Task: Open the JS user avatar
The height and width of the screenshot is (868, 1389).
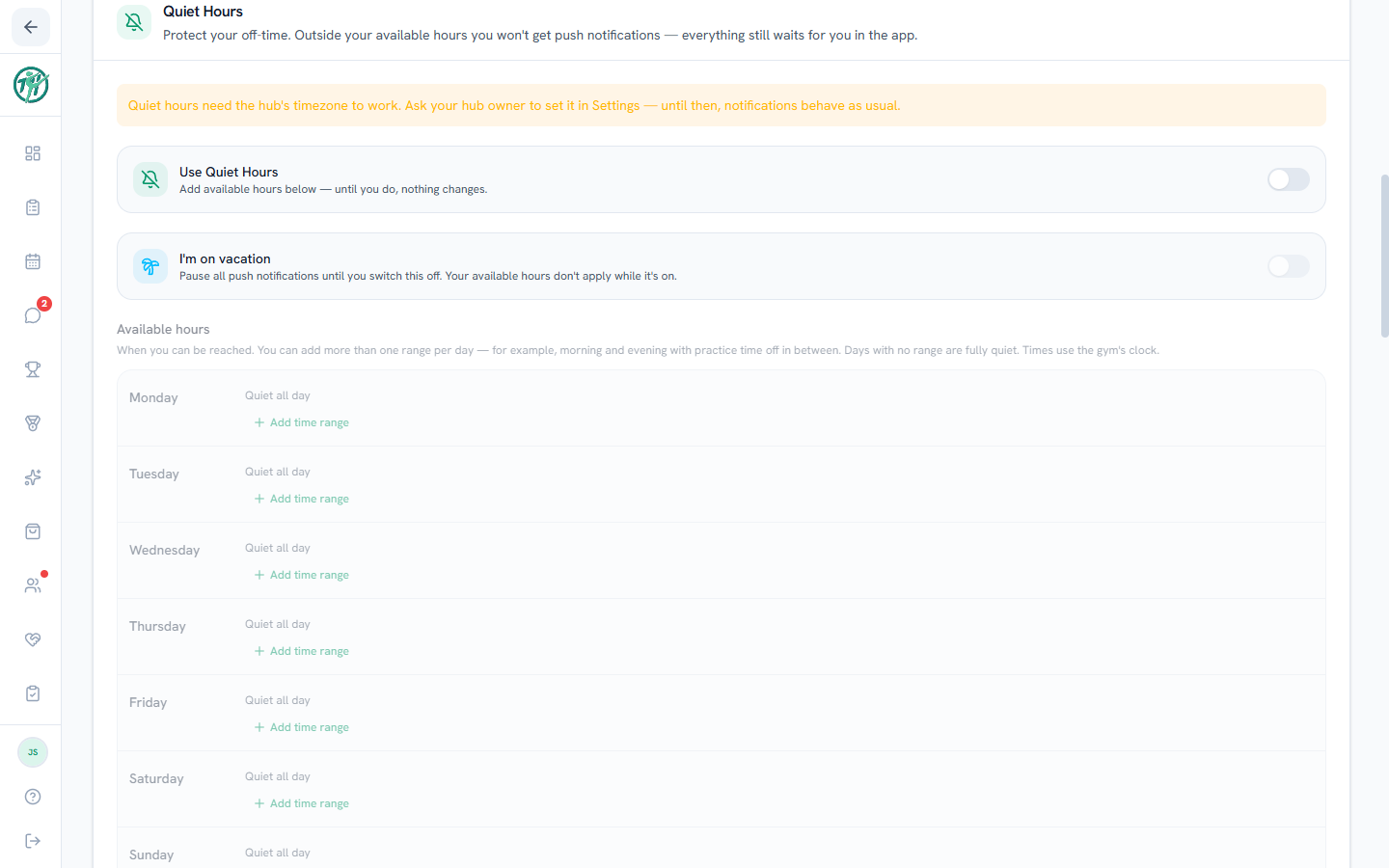Action: click(33, 752)
